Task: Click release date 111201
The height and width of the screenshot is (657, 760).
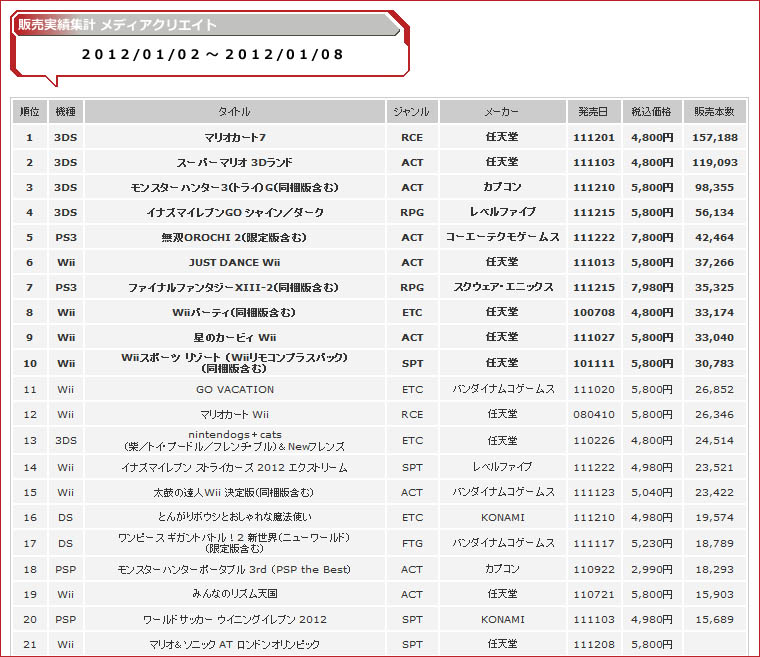Action: pos(594,138)
